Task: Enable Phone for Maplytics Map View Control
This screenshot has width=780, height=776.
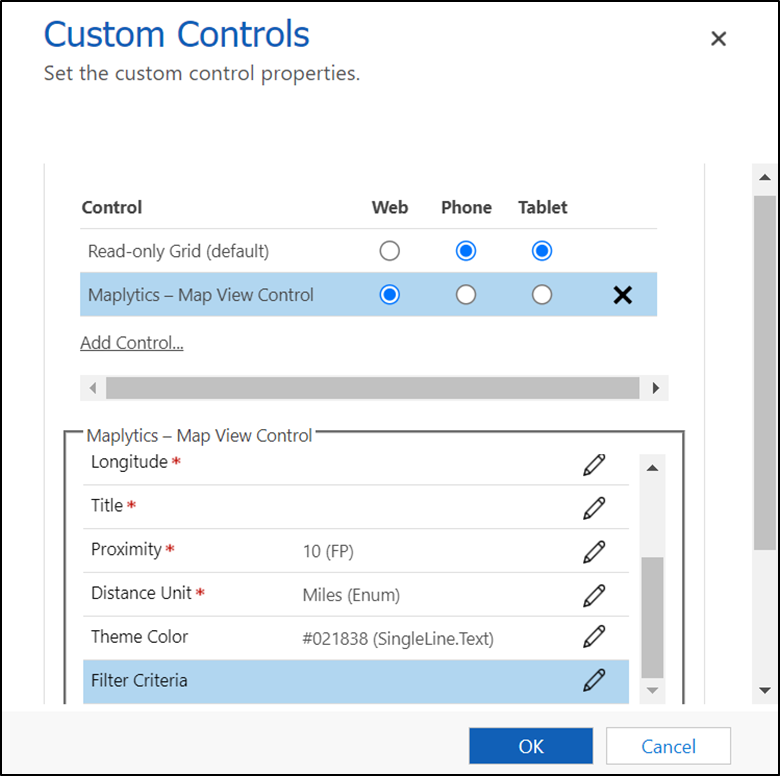Action: click(466, 295)
